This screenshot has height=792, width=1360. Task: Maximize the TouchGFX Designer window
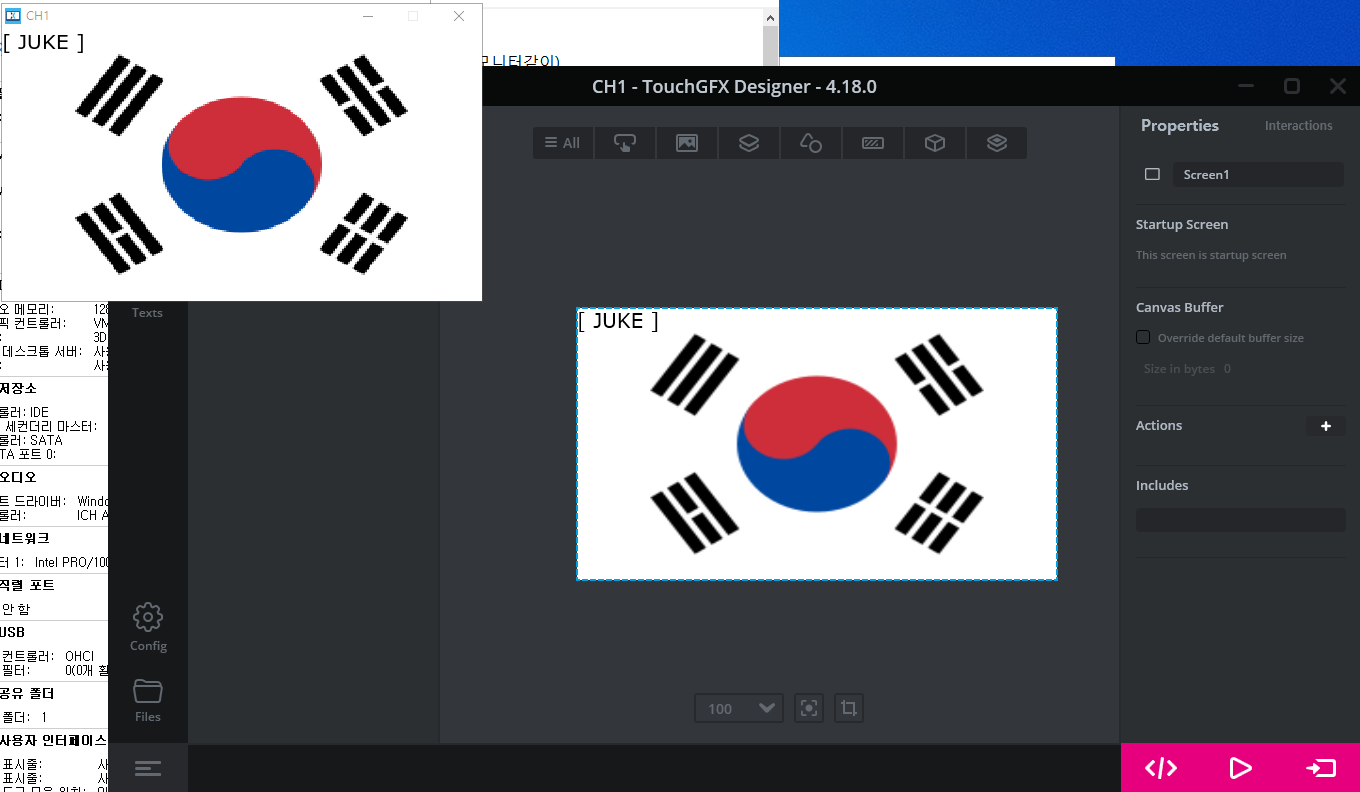[x=1292, y=86]
